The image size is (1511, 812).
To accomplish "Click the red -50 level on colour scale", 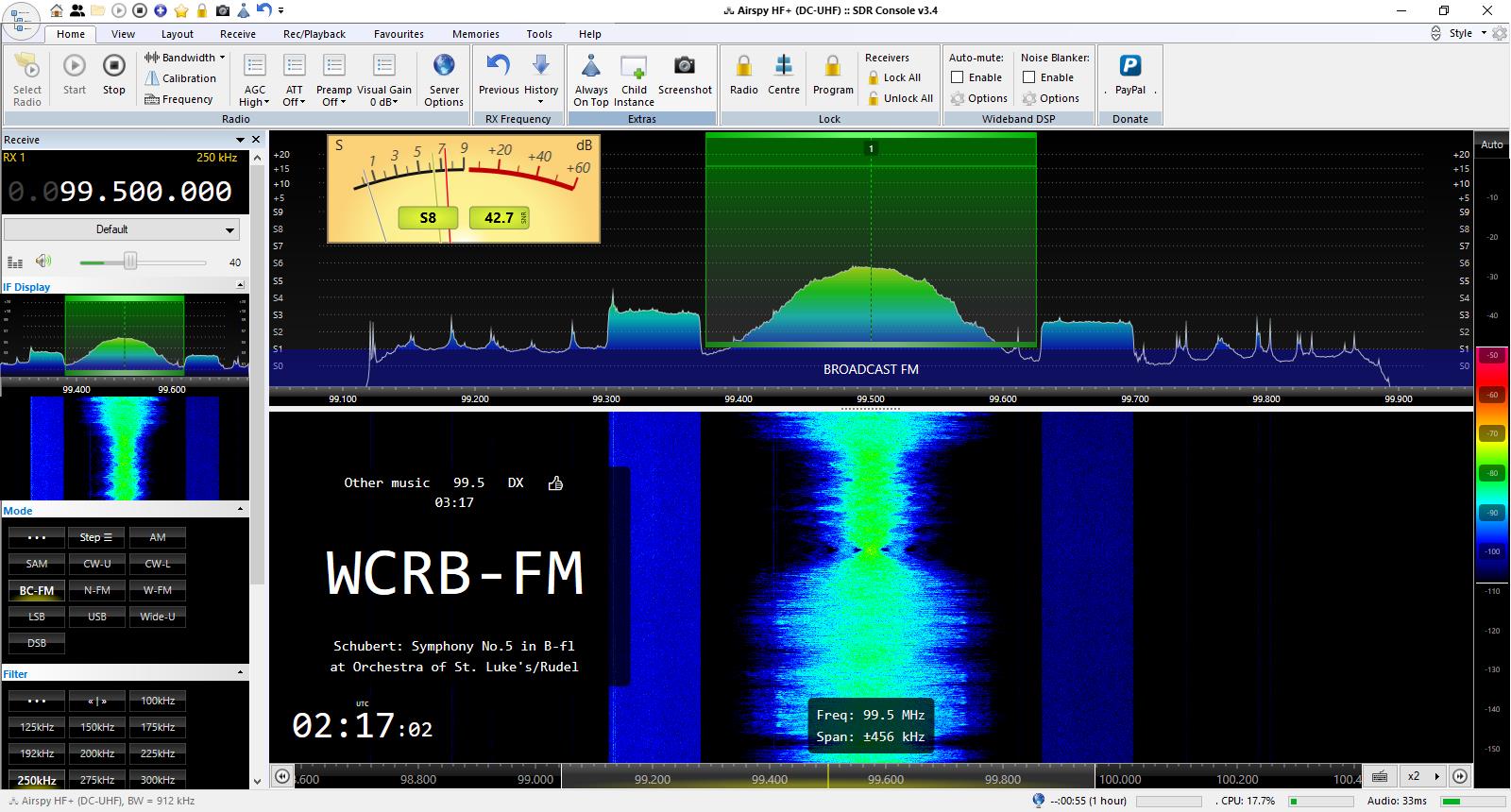I will click(1492, 356).
